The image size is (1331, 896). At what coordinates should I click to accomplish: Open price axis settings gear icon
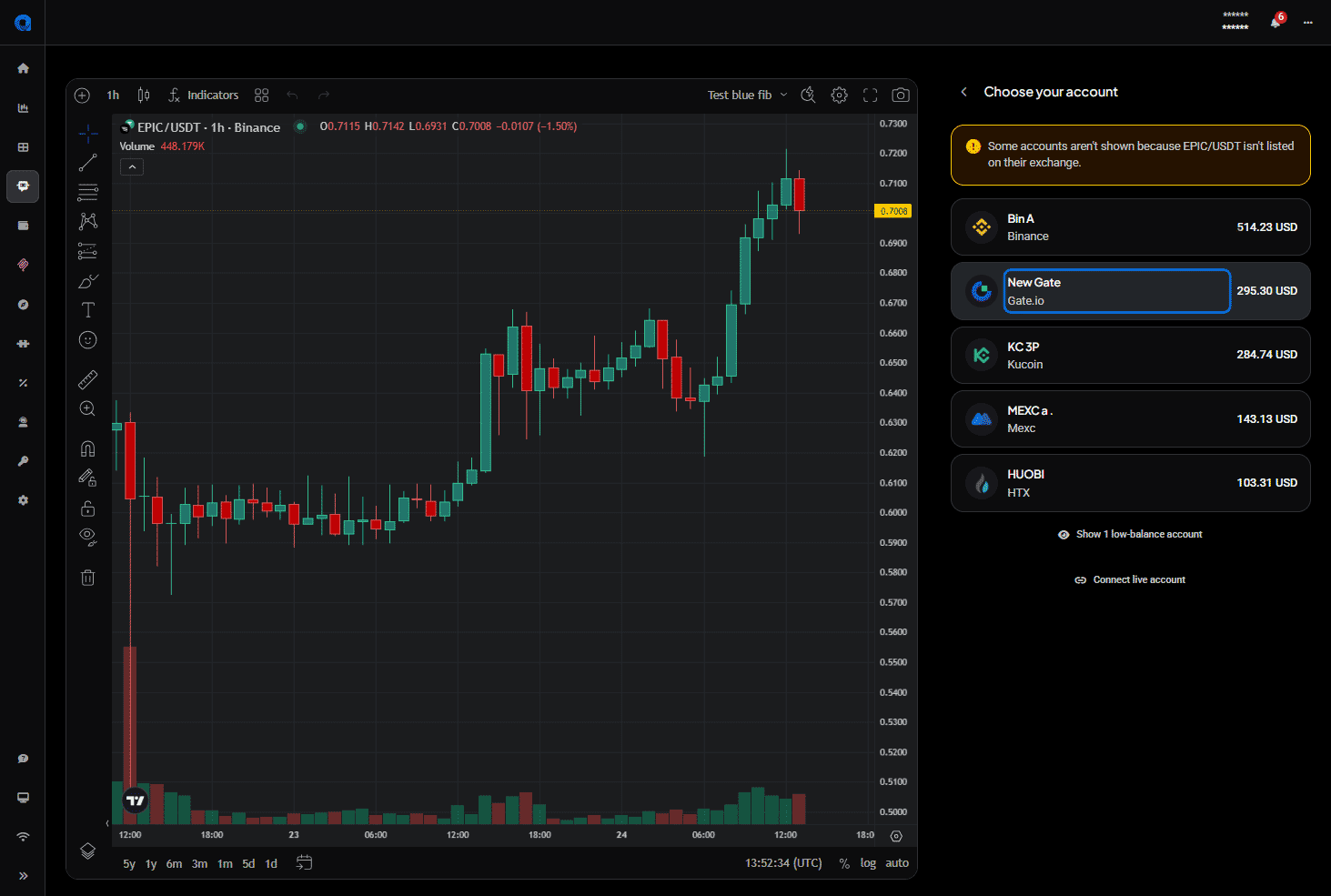point(896,836)
